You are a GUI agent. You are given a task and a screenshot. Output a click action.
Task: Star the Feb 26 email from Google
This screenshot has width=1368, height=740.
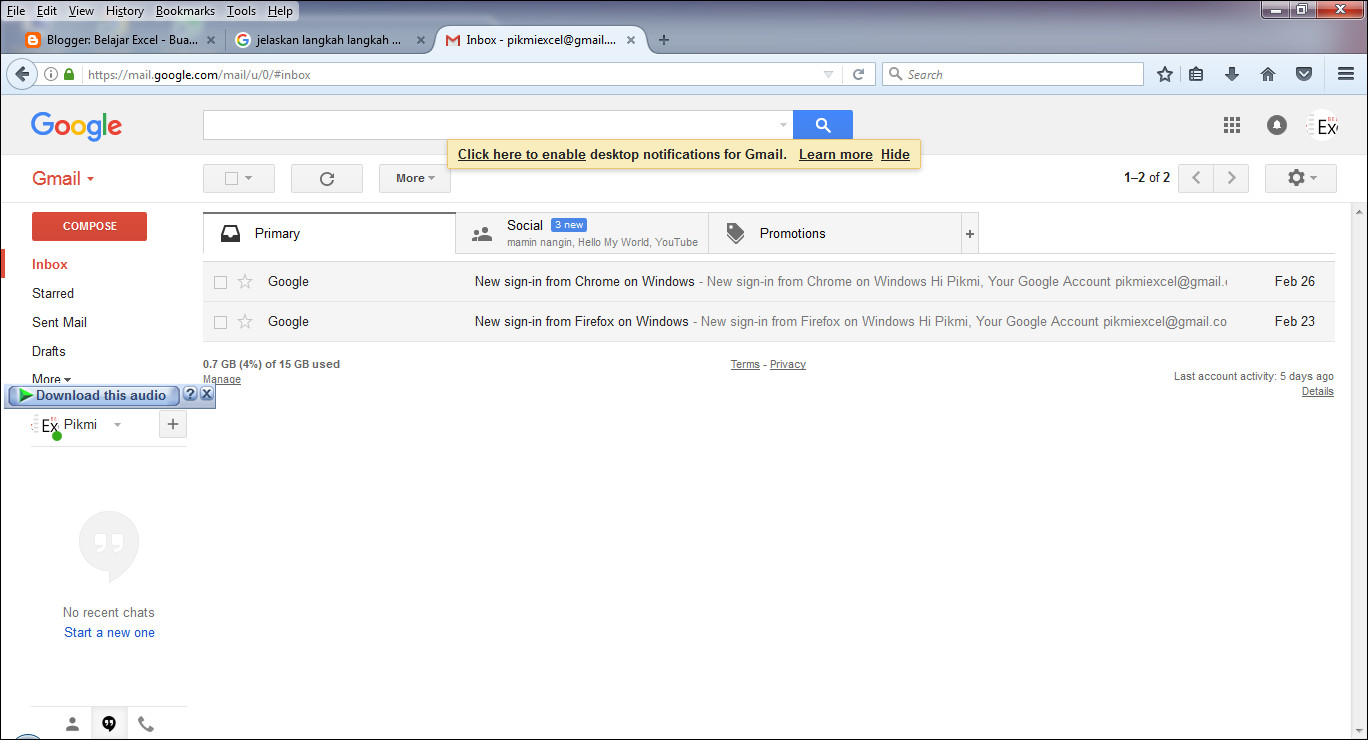244,281
